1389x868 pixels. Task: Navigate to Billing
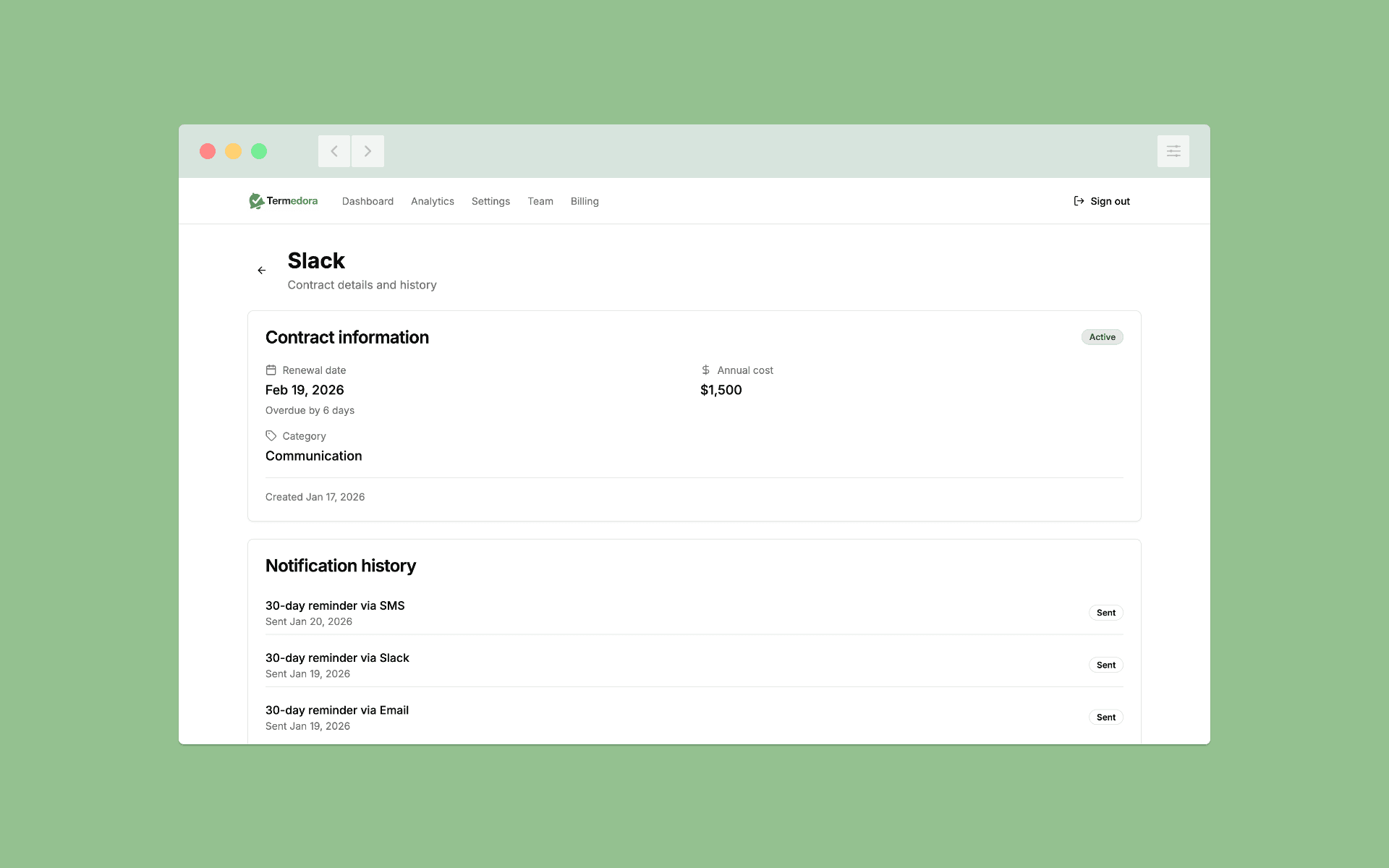585,201
